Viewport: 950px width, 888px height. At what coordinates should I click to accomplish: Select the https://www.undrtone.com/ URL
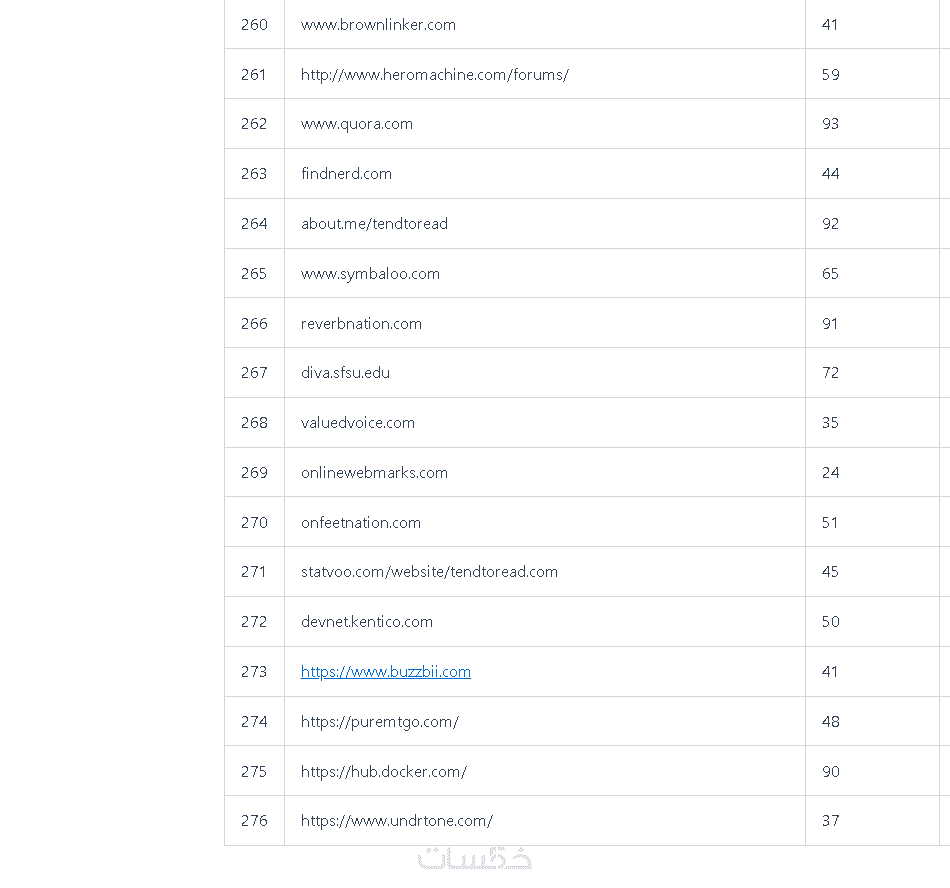pyautogui.click(x=397, y=821)
